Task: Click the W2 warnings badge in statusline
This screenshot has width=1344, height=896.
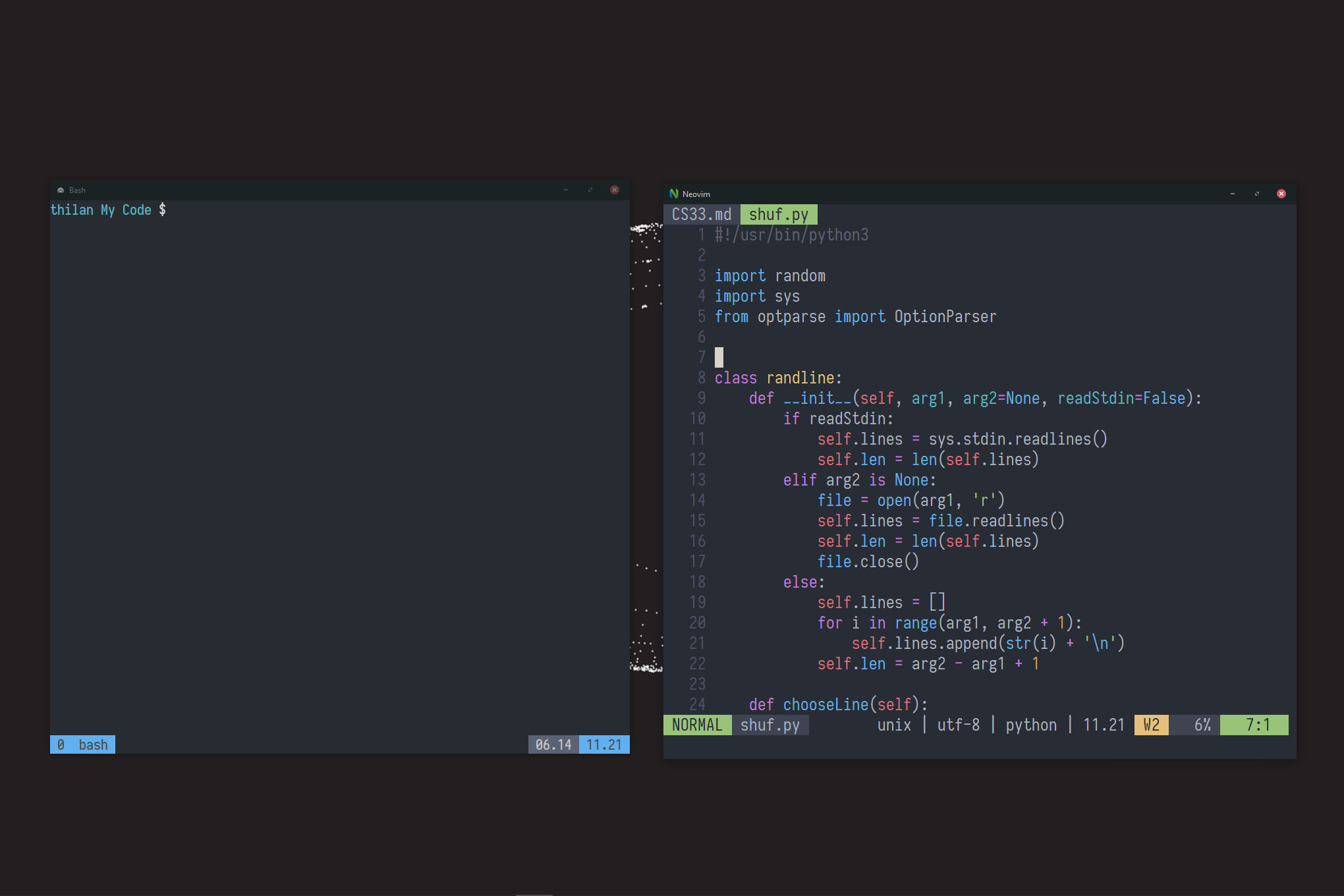Action: coord(1151,725)
